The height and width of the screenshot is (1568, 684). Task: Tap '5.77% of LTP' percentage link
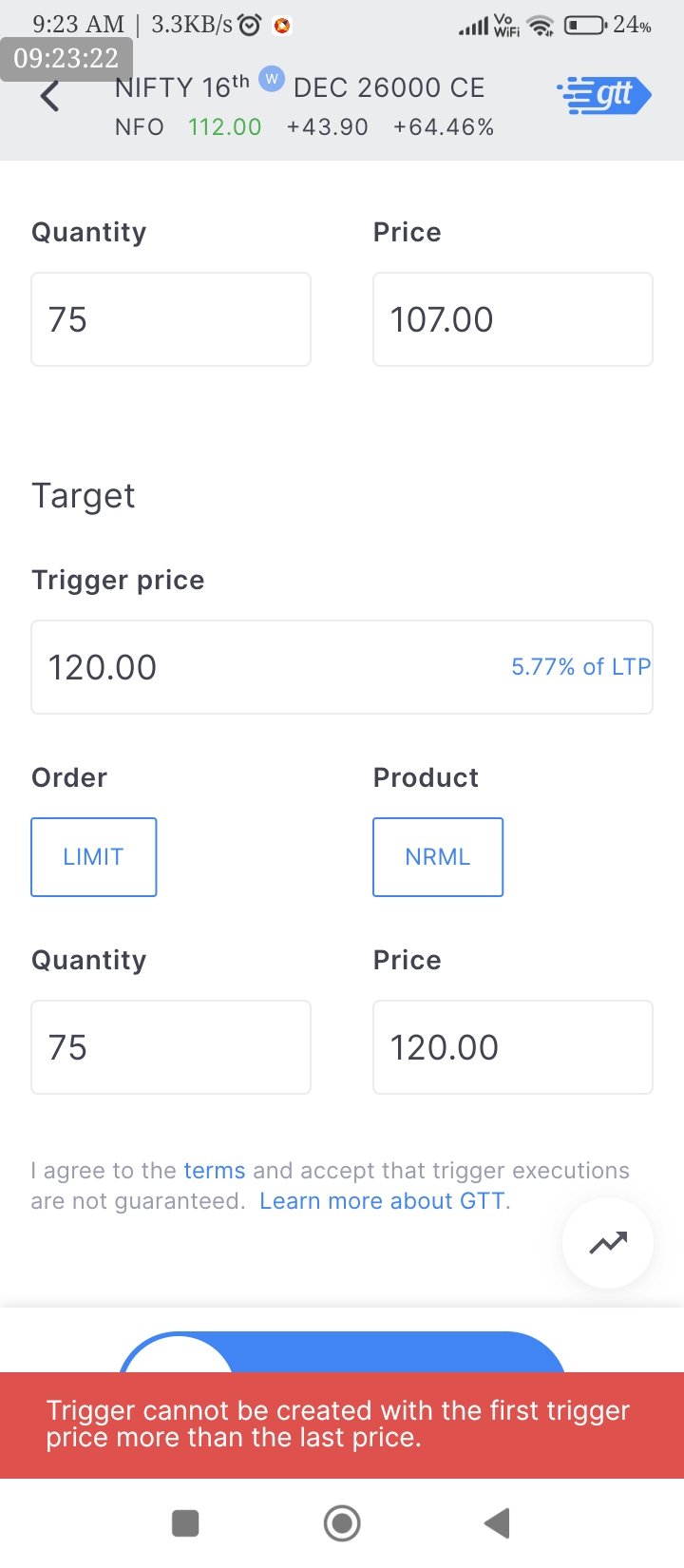(580, 667)
